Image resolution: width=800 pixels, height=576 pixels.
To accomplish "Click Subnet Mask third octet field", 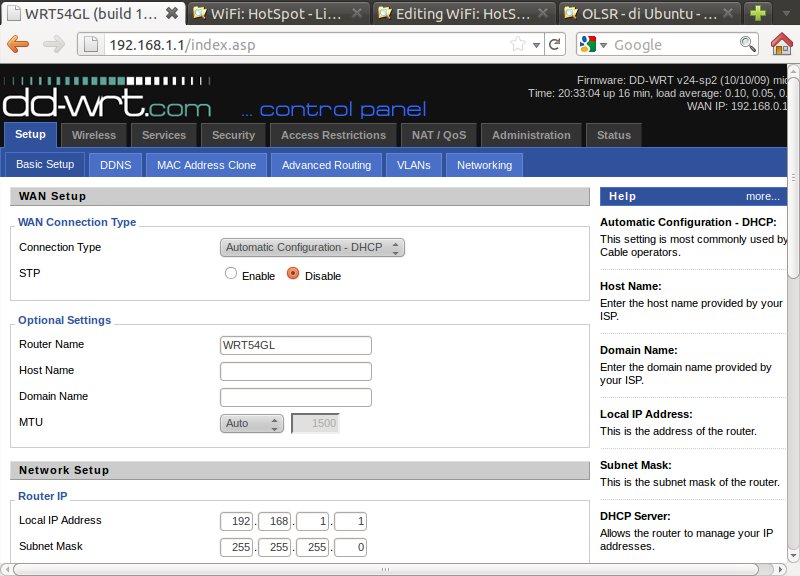I will click(x=312, y=547).
